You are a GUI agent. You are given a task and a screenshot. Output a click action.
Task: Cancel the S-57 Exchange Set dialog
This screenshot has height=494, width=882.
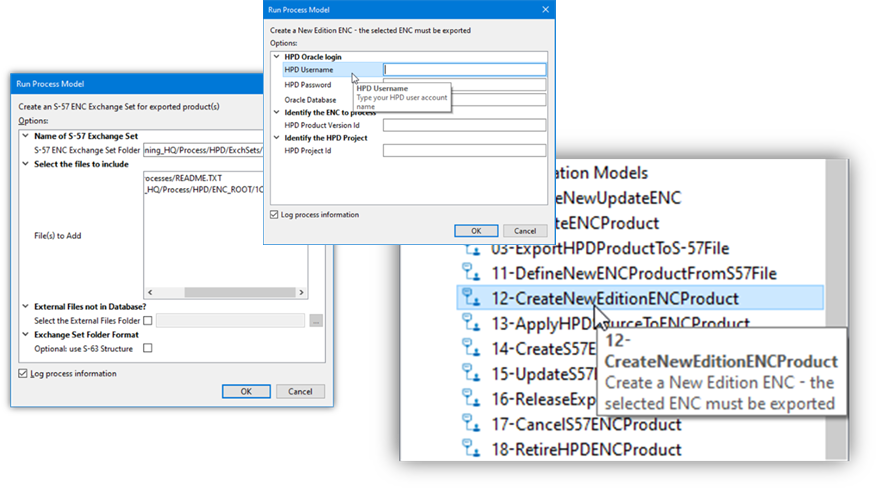pos(300,392)
